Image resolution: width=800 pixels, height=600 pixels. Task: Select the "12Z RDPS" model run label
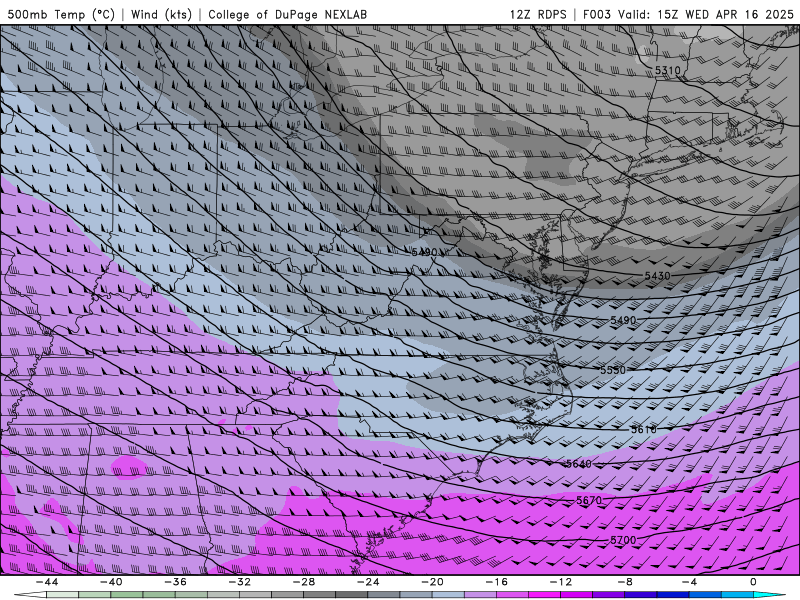[x=538, y=14]
